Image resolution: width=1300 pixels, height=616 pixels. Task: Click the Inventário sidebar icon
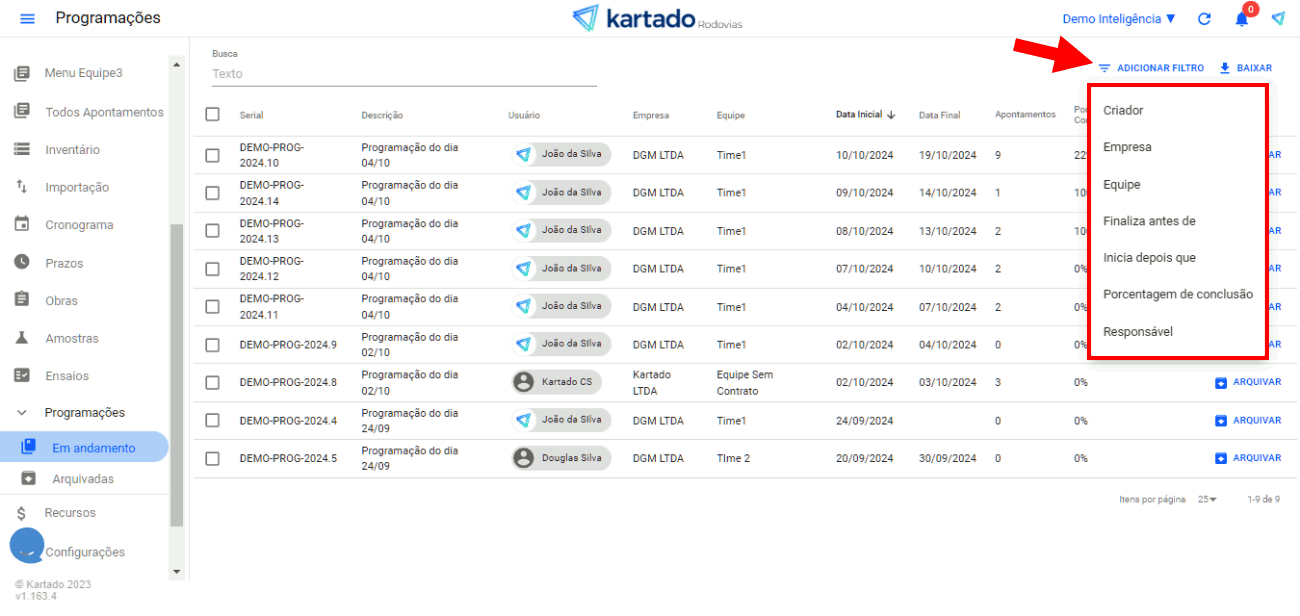(21, 150)
